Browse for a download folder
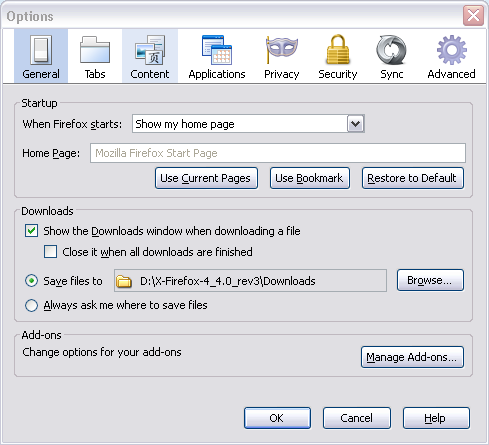The image size is (489, 445). click(430, 280)
